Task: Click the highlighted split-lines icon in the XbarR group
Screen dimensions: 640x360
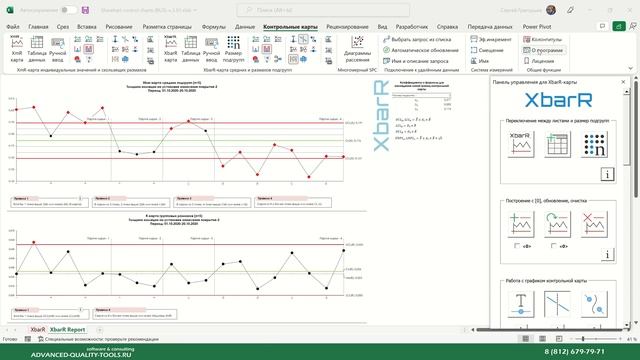Action: point(303,39)
